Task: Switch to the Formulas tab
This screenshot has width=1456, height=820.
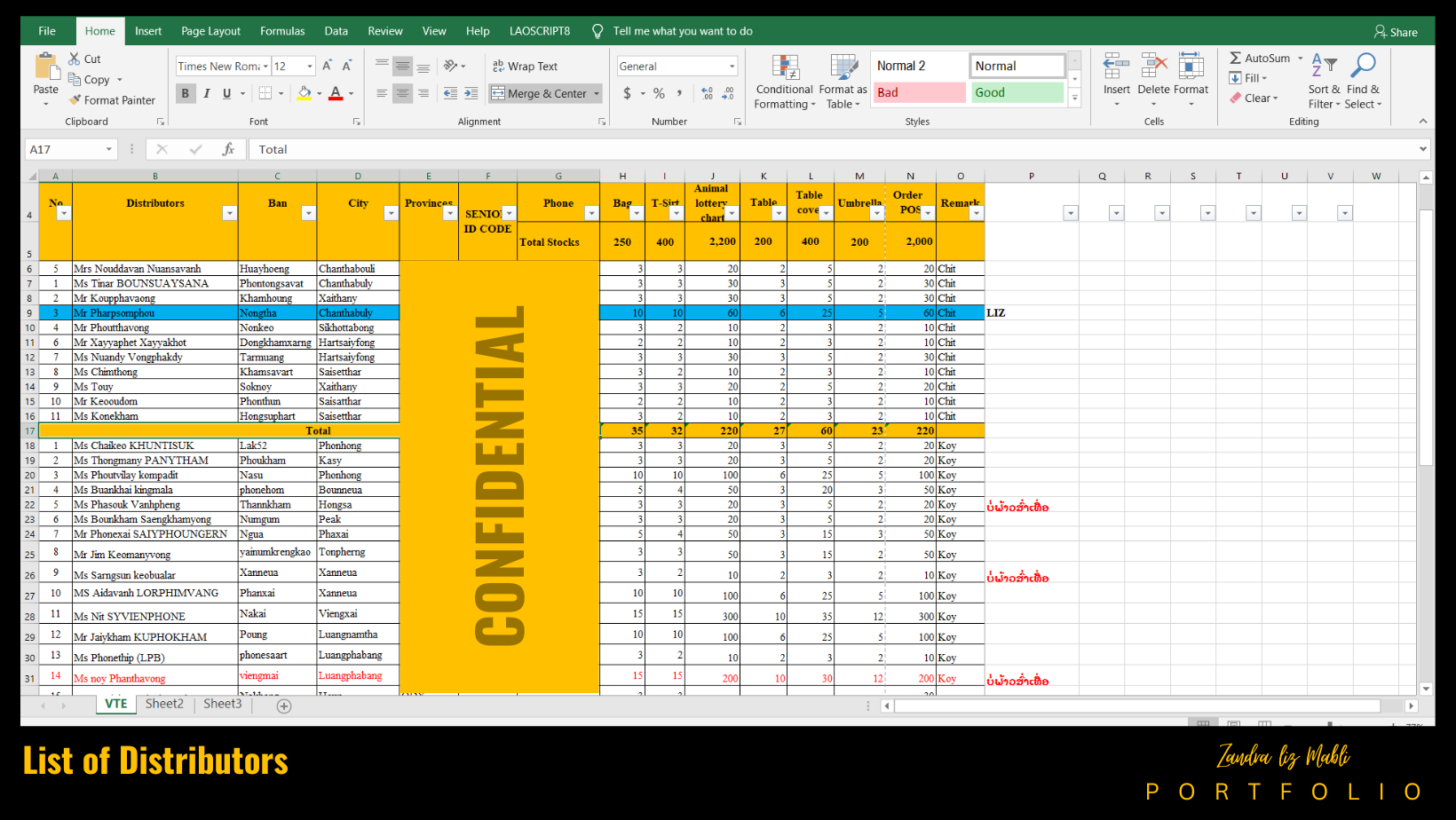Action: (x=282, y=31)
